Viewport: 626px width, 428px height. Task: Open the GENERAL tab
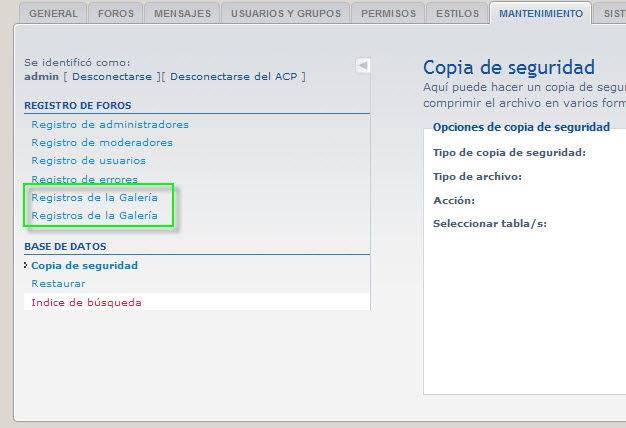pyautogui.click(x=53, y=13)
